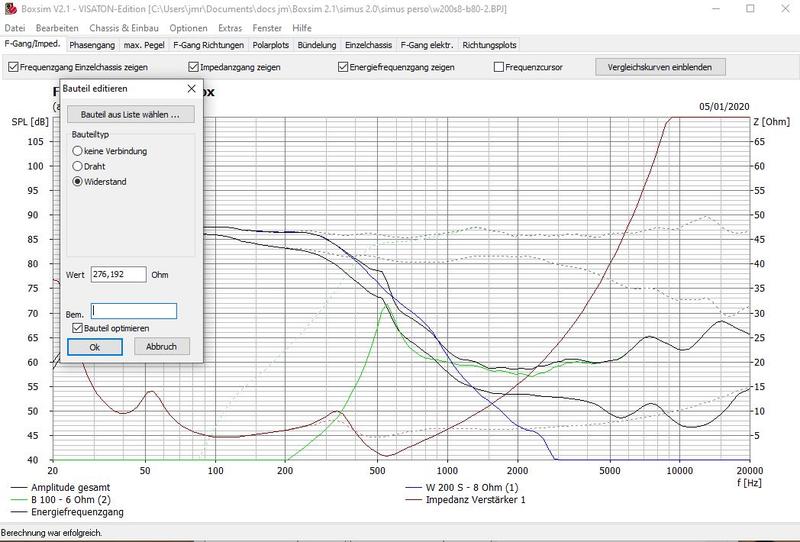
Task: Click the Bem. text input field
Action: click(x=133, y=311)
